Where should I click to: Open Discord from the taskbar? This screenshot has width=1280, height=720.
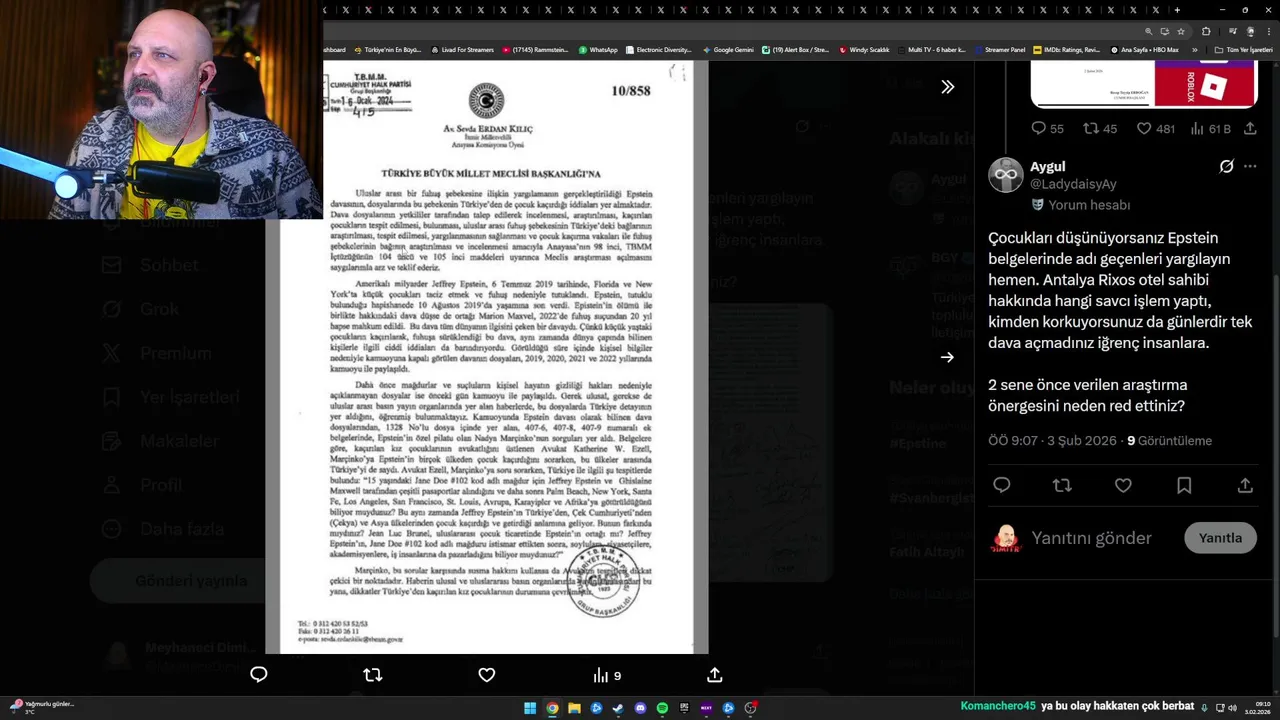[x=640, y=708]
